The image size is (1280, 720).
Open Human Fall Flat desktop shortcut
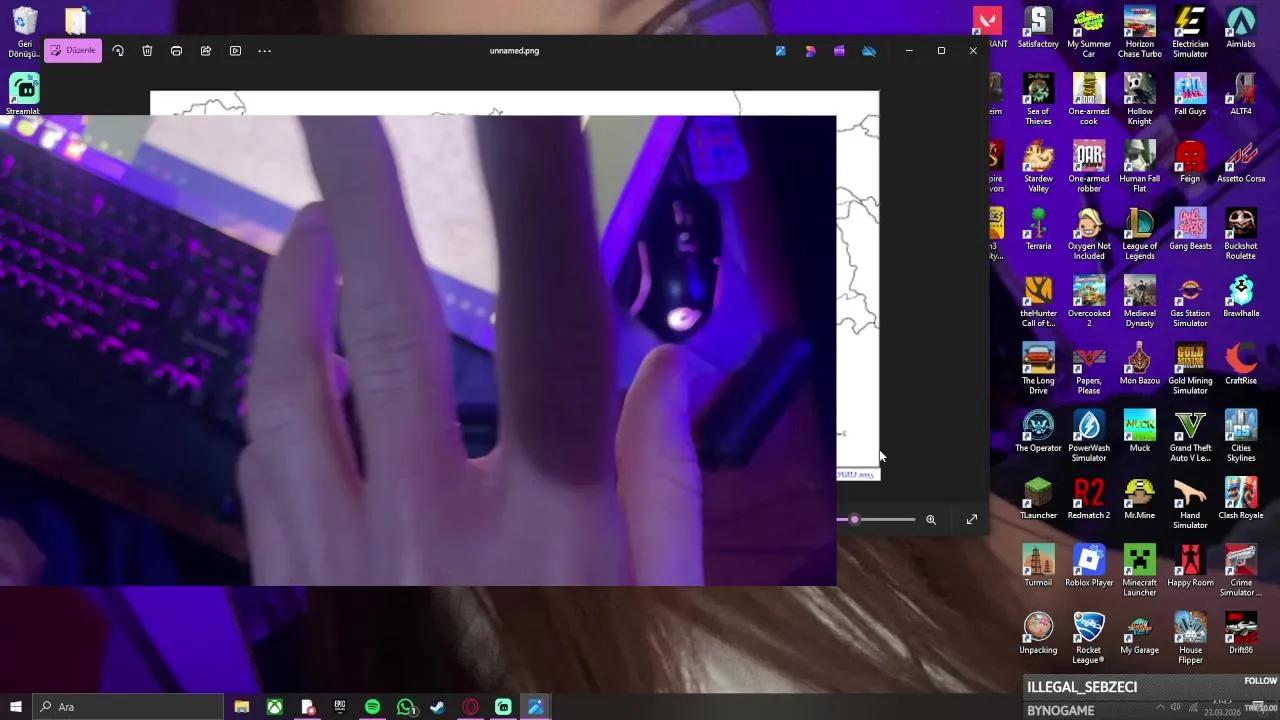click(1140, 166)
